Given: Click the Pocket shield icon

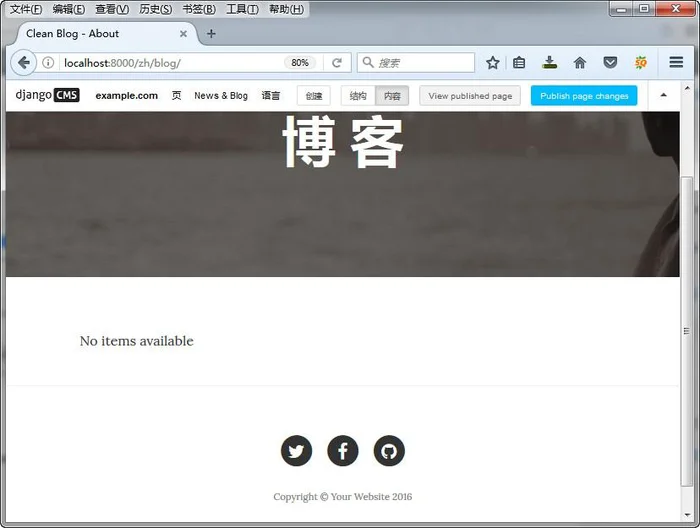Looking at the screenshot, I should point(610,62).
